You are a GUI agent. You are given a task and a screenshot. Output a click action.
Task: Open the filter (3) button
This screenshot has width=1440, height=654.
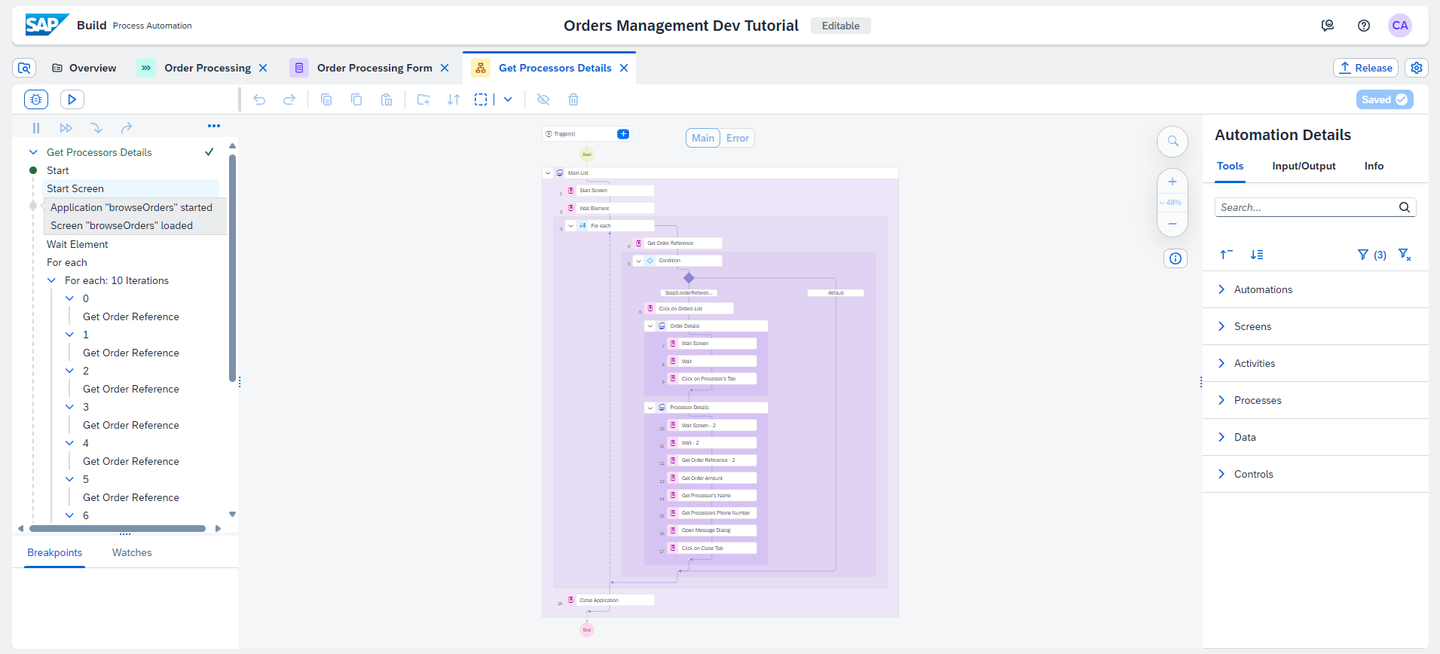point(1371,255)
